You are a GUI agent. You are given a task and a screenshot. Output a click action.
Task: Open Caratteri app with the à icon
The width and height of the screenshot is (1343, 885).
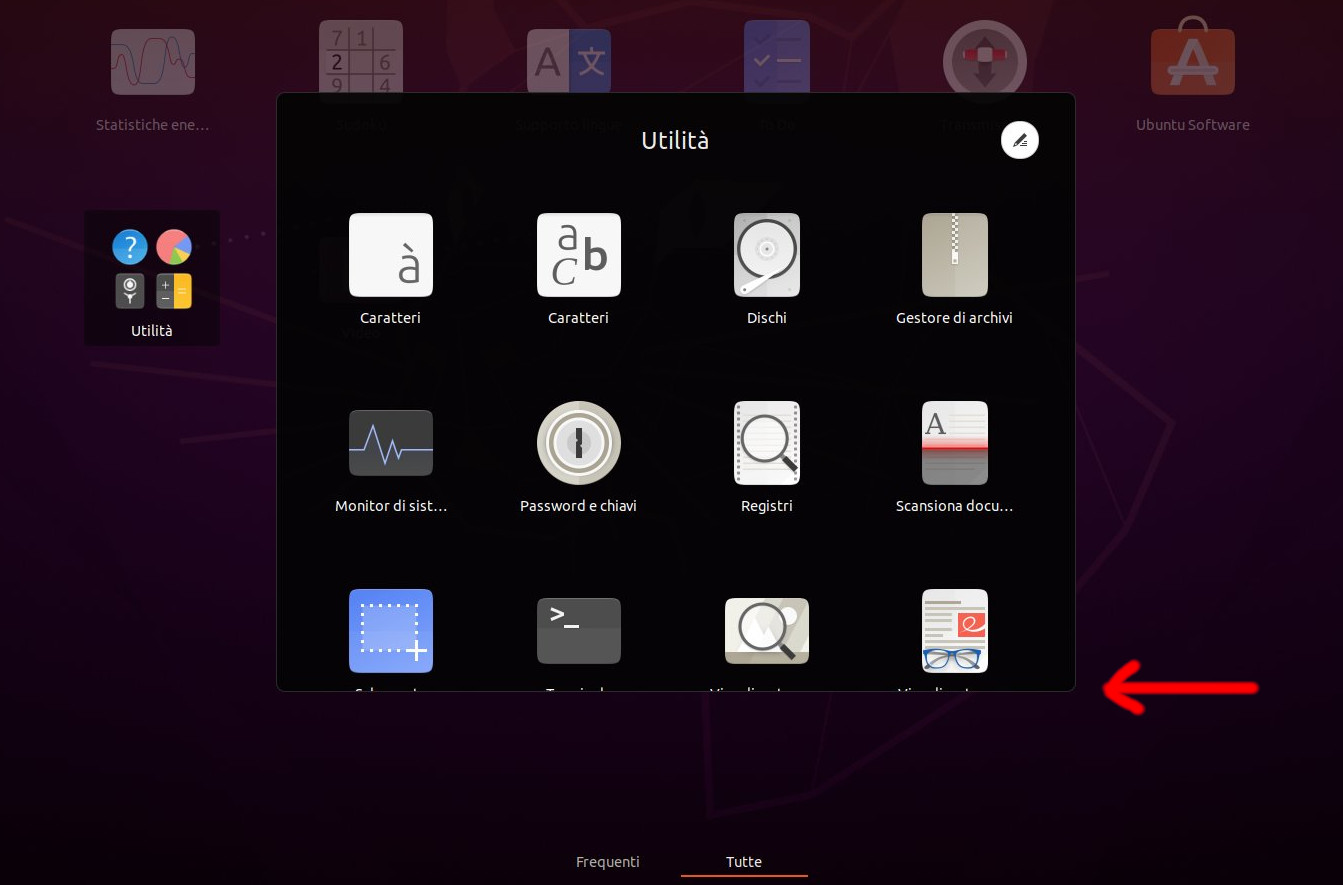tap(391, 255)
